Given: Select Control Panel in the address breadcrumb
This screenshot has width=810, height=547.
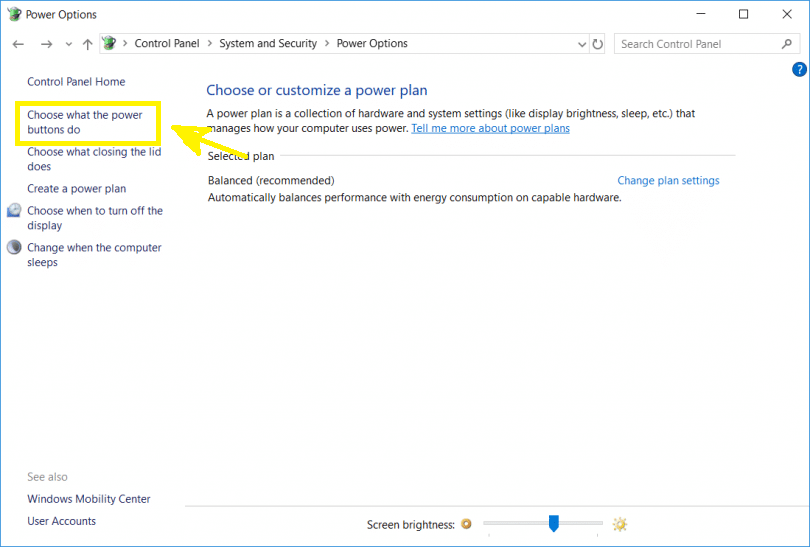Looking at the screenshot, I should (167, 43).
